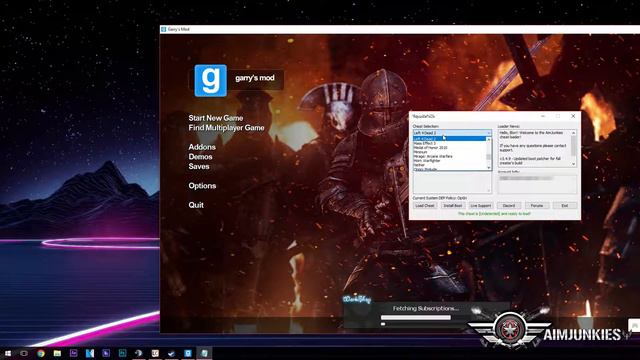Open File Explorer from the taskbar
The height and width of the screenshot is (360, 640).
pyautogui.click(x=57, y=353)
